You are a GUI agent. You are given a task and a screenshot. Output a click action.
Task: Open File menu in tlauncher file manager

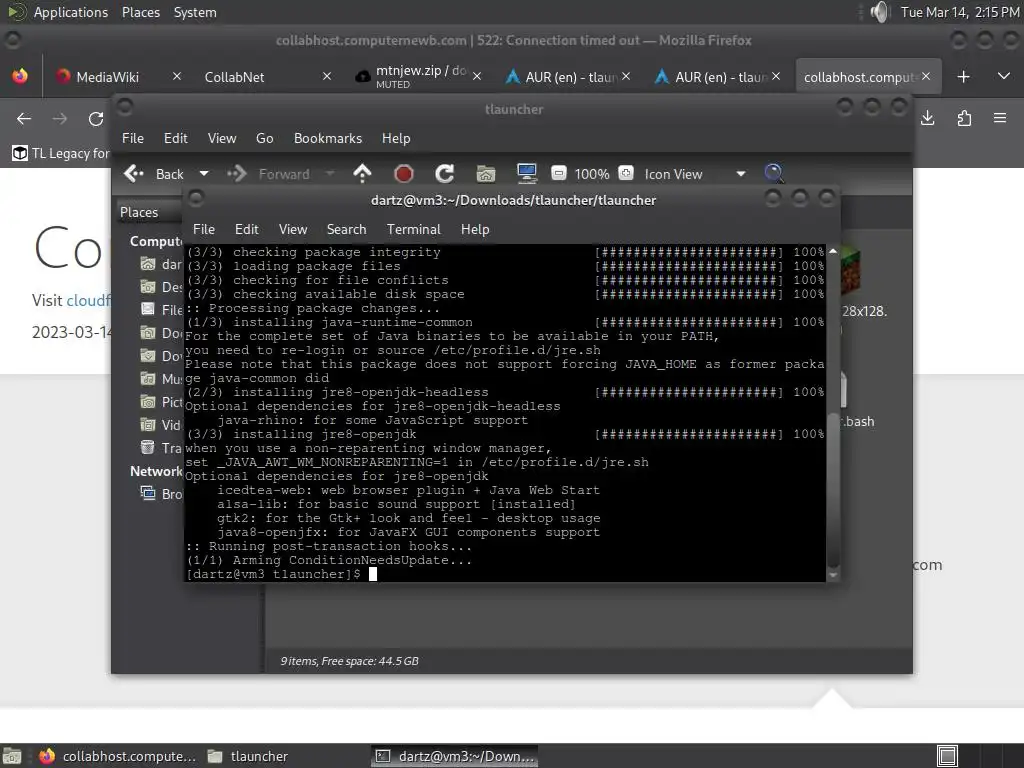tap(133, 138)
